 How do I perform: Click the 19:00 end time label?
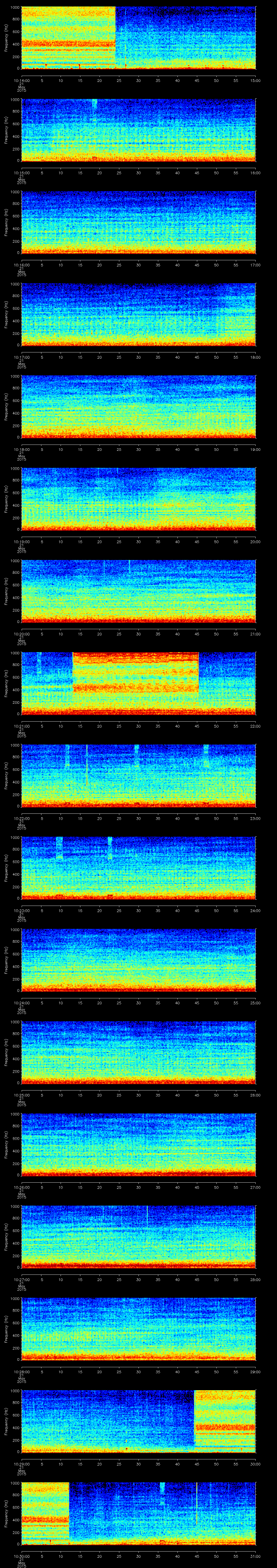click(256, 449)
